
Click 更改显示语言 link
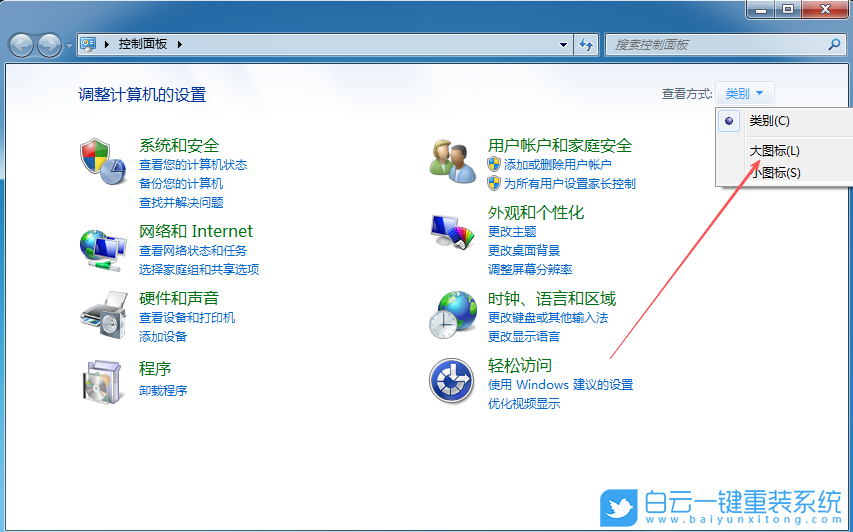524,336
